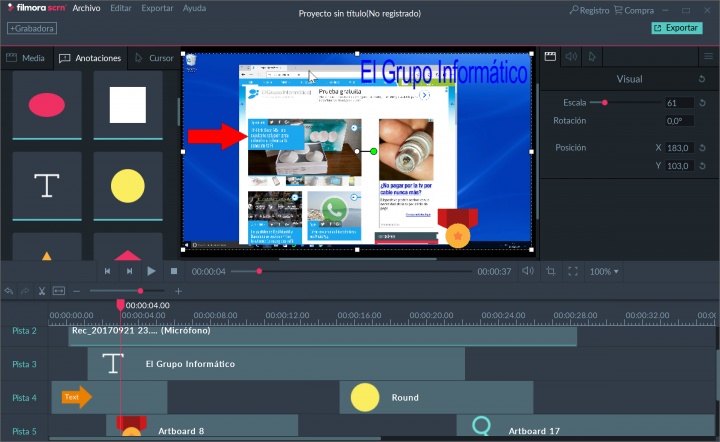Screen dimensions: 720x442
Task: Open the properties panel hamburger menu
Action: click(x=709, y=56)
